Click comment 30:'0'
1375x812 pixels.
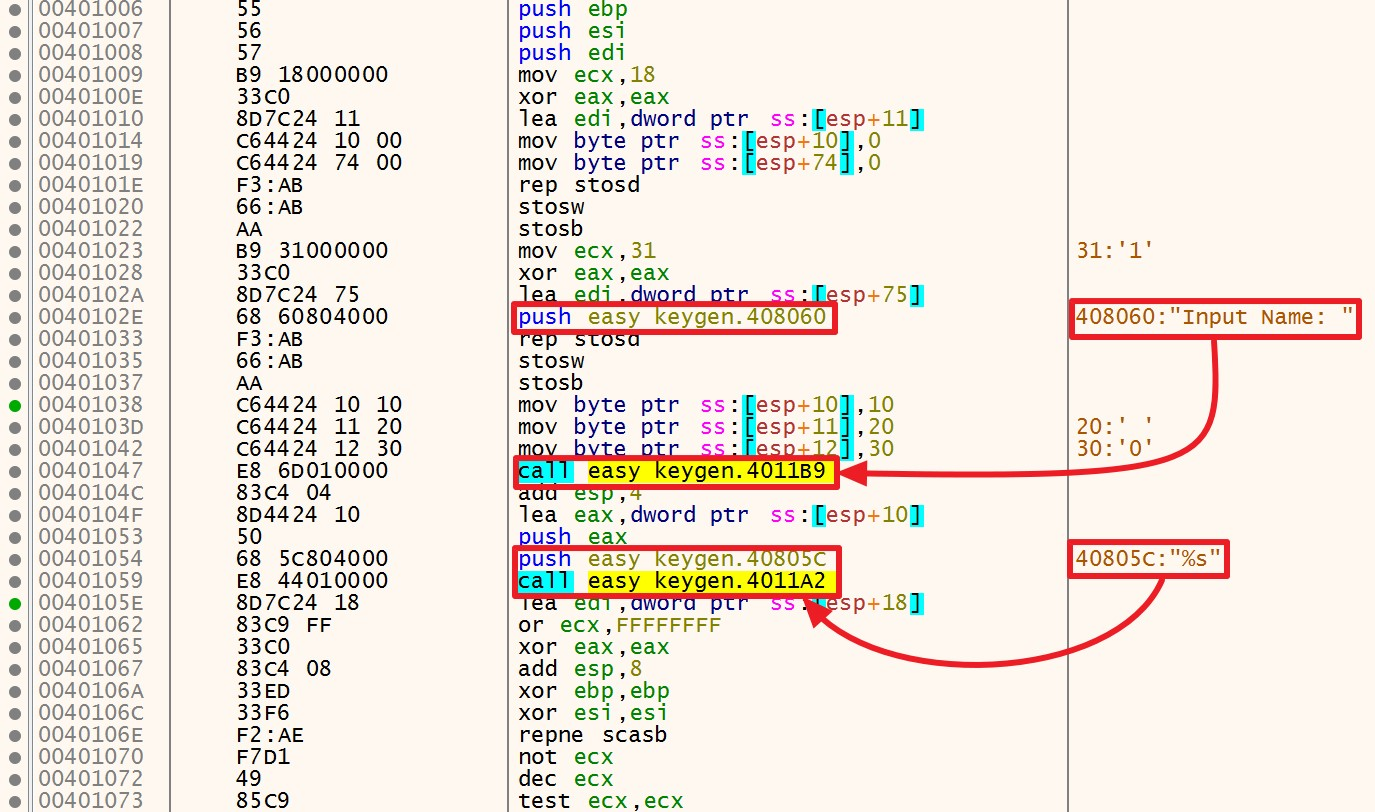(x=1114, y=449)
